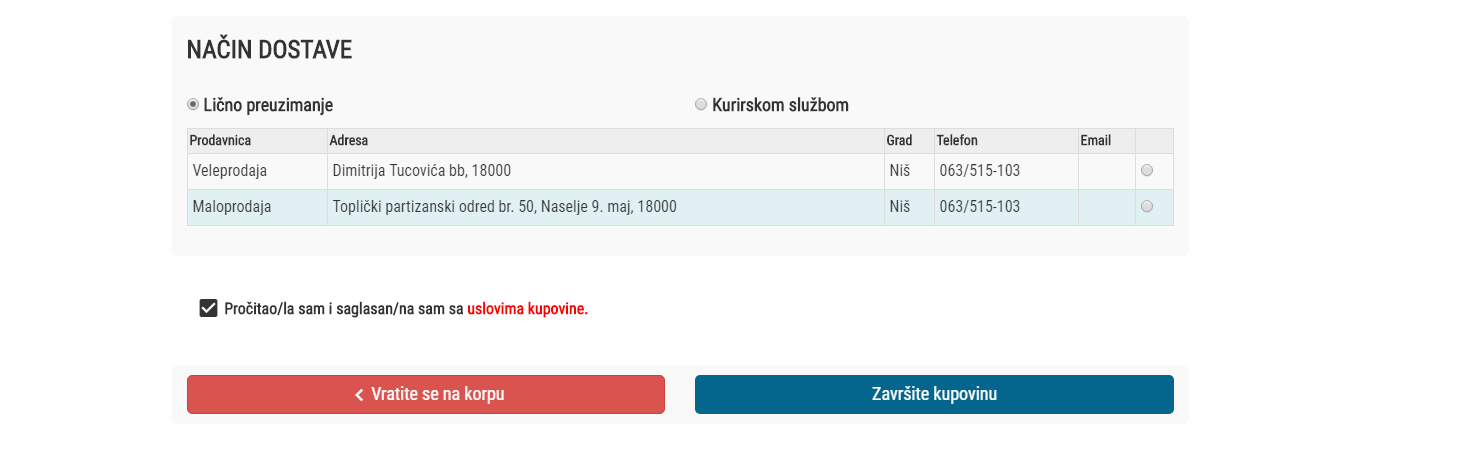Click the Vratite se na korpu button
The width and height of the screenshot is (1461, 471).
coord(426,394)
